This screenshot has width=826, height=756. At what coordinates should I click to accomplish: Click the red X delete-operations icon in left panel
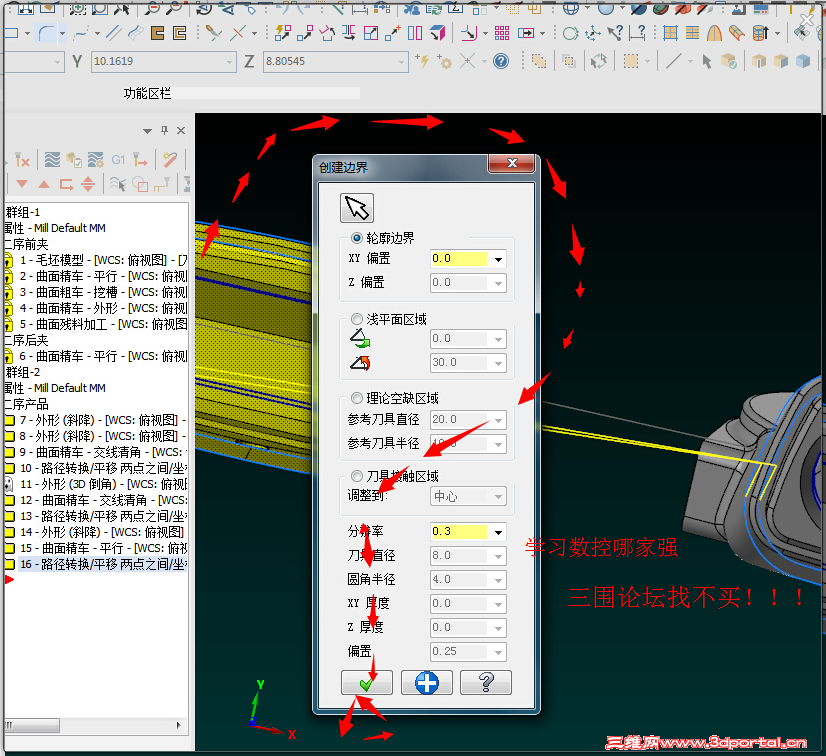tap(22, 160)
